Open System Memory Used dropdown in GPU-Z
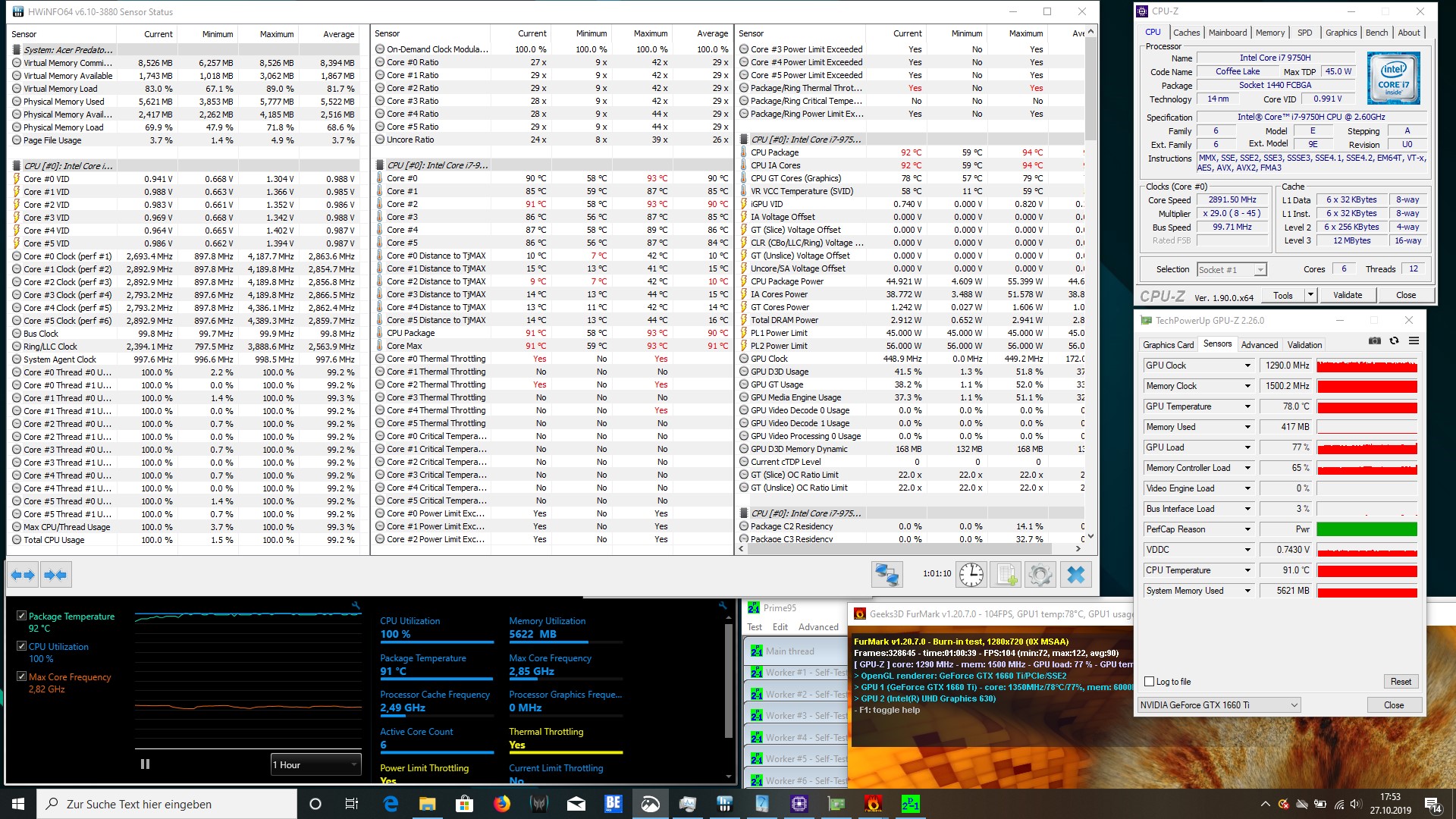The image size is (1456, 819). [1247, 591]
